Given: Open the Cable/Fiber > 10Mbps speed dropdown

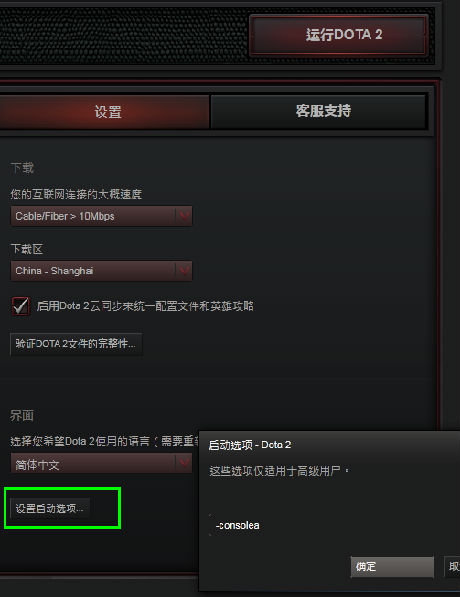Looking at the screenshot, I should click(x=101, y=216).
